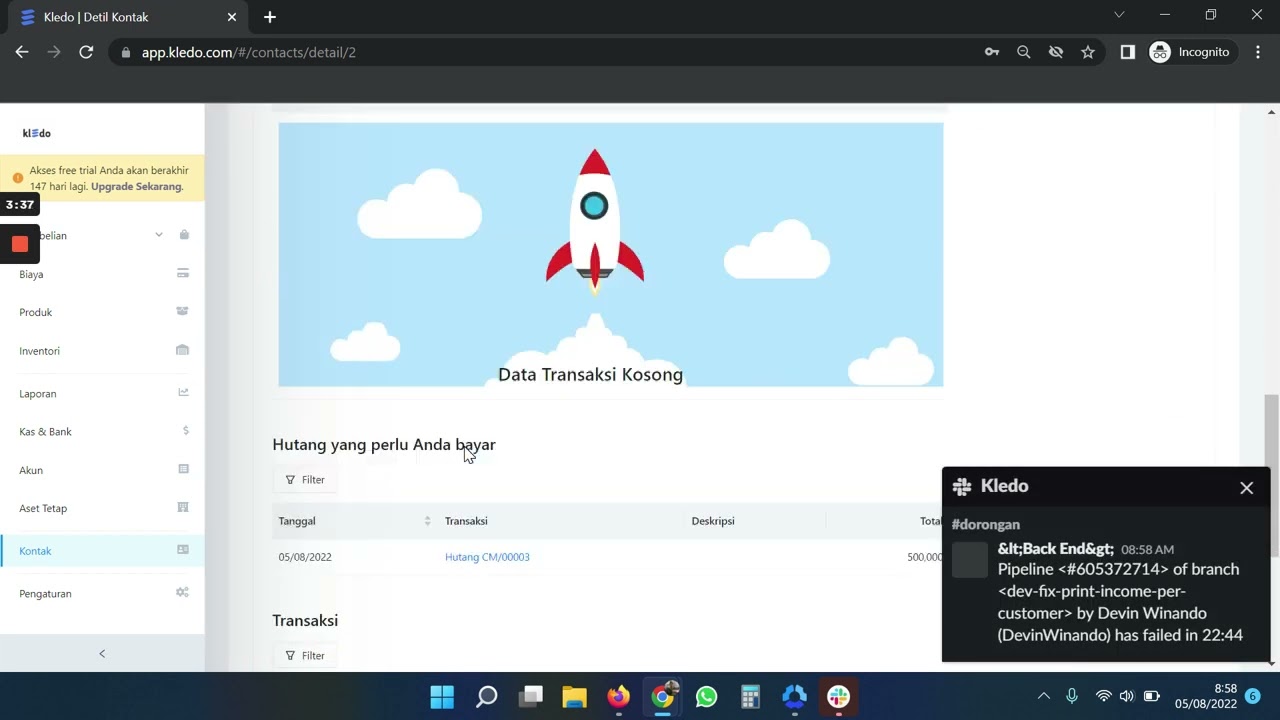Click the #dorongan channel name in notification

986,524
